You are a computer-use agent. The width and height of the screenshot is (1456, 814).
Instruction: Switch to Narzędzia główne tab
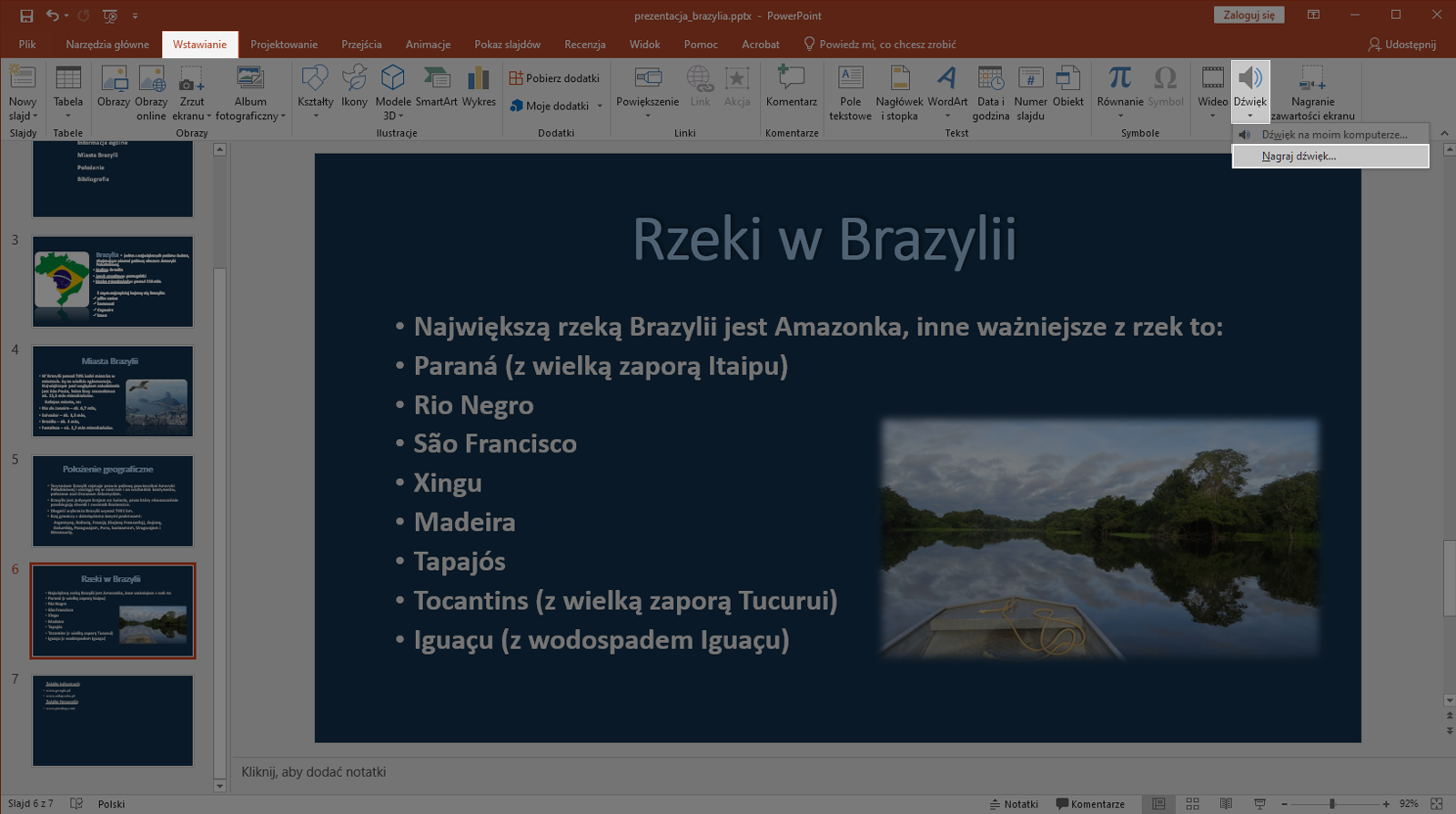click(107, 45)
